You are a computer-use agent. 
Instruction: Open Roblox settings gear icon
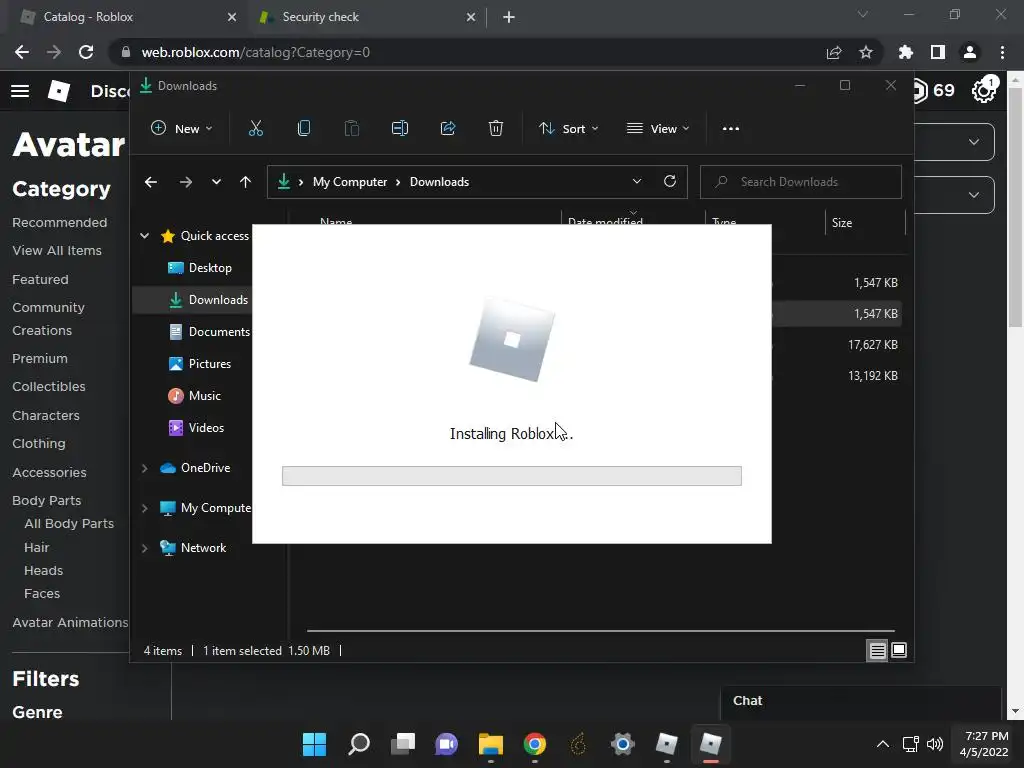click(x=983, y=91)
